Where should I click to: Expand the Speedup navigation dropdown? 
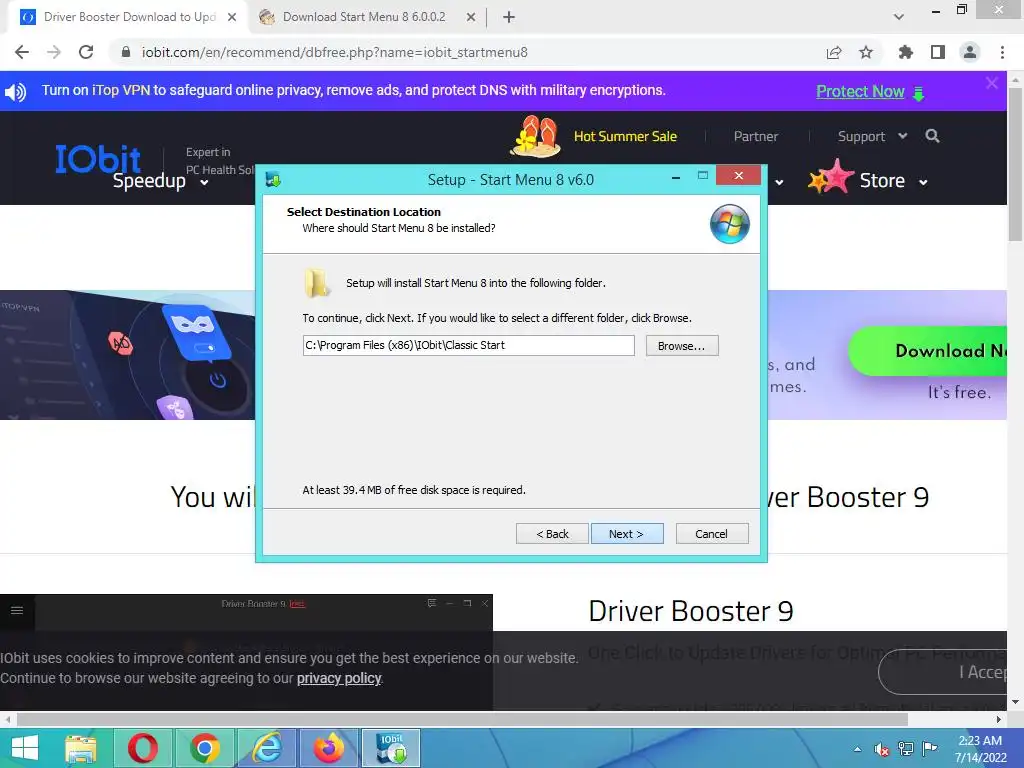click(161, 181)
